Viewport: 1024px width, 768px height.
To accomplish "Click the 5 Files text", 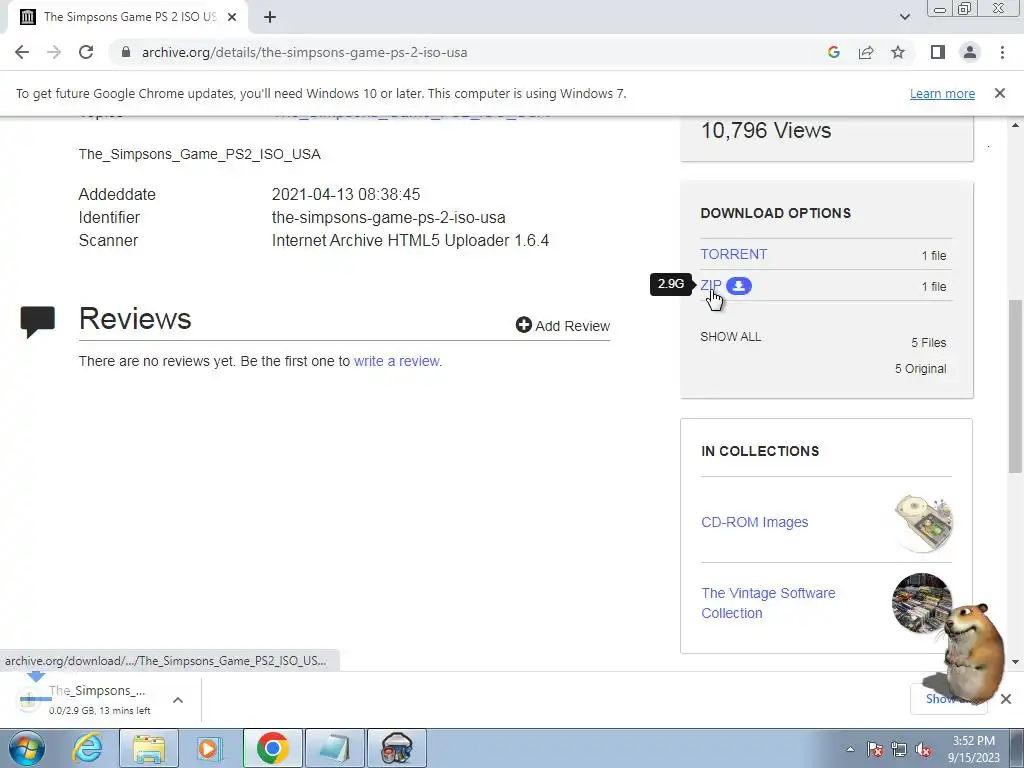I will tap(929, 343).
